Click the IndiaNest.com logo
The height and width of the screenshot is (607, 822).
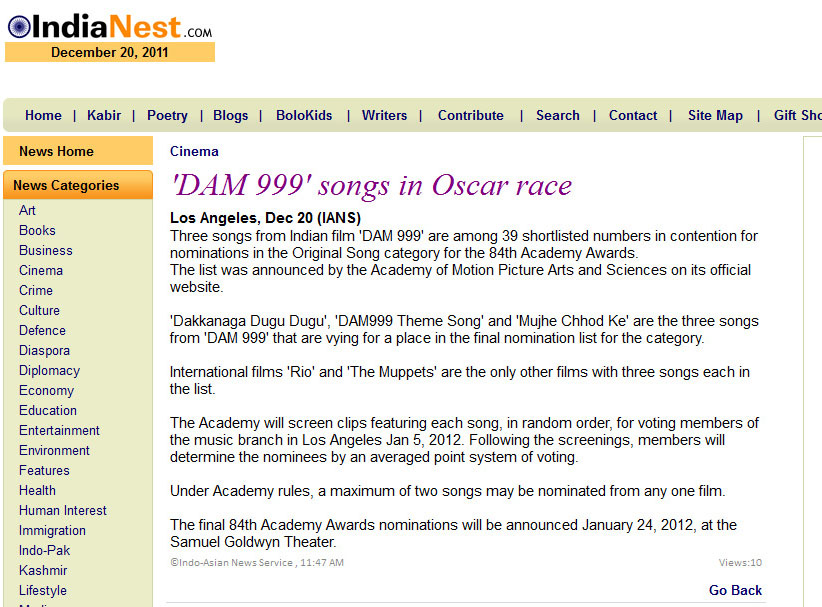tap(109, 26)
